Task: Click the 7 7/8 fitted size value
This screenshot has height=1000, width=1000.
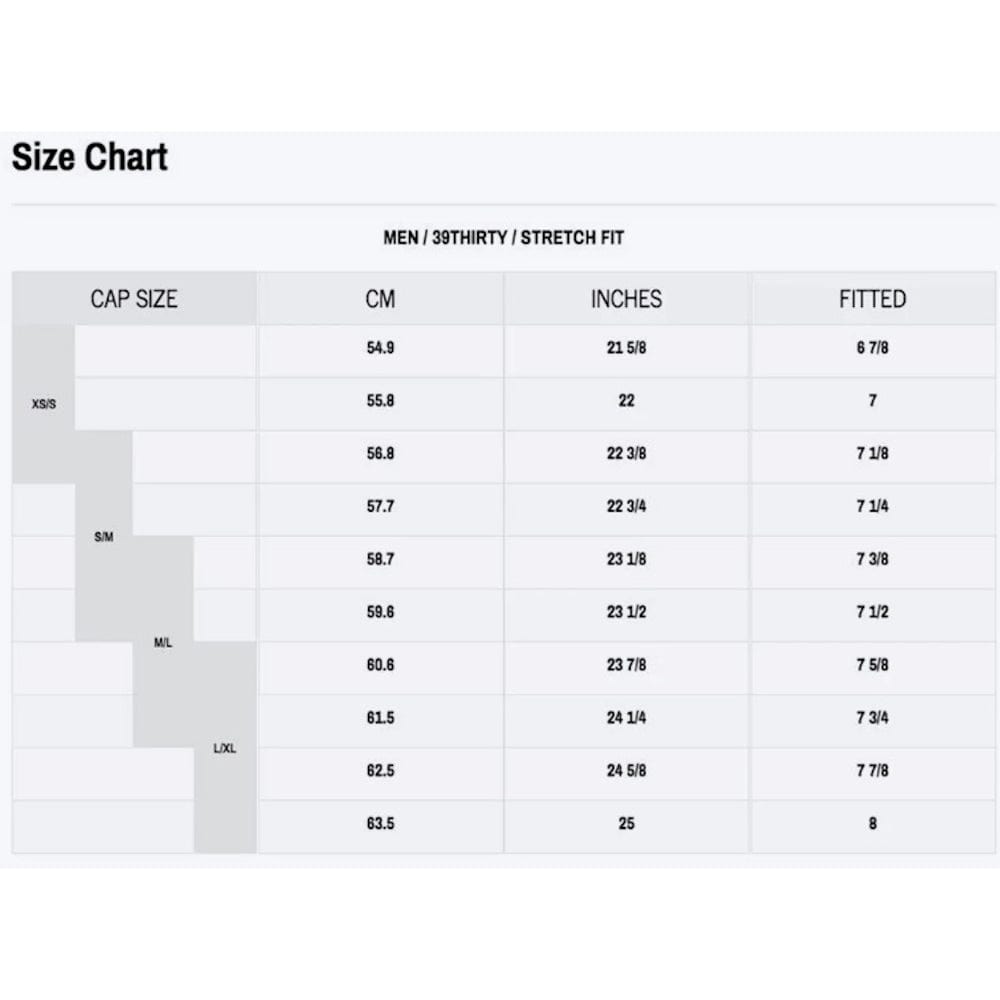Action: click(872, 771)
